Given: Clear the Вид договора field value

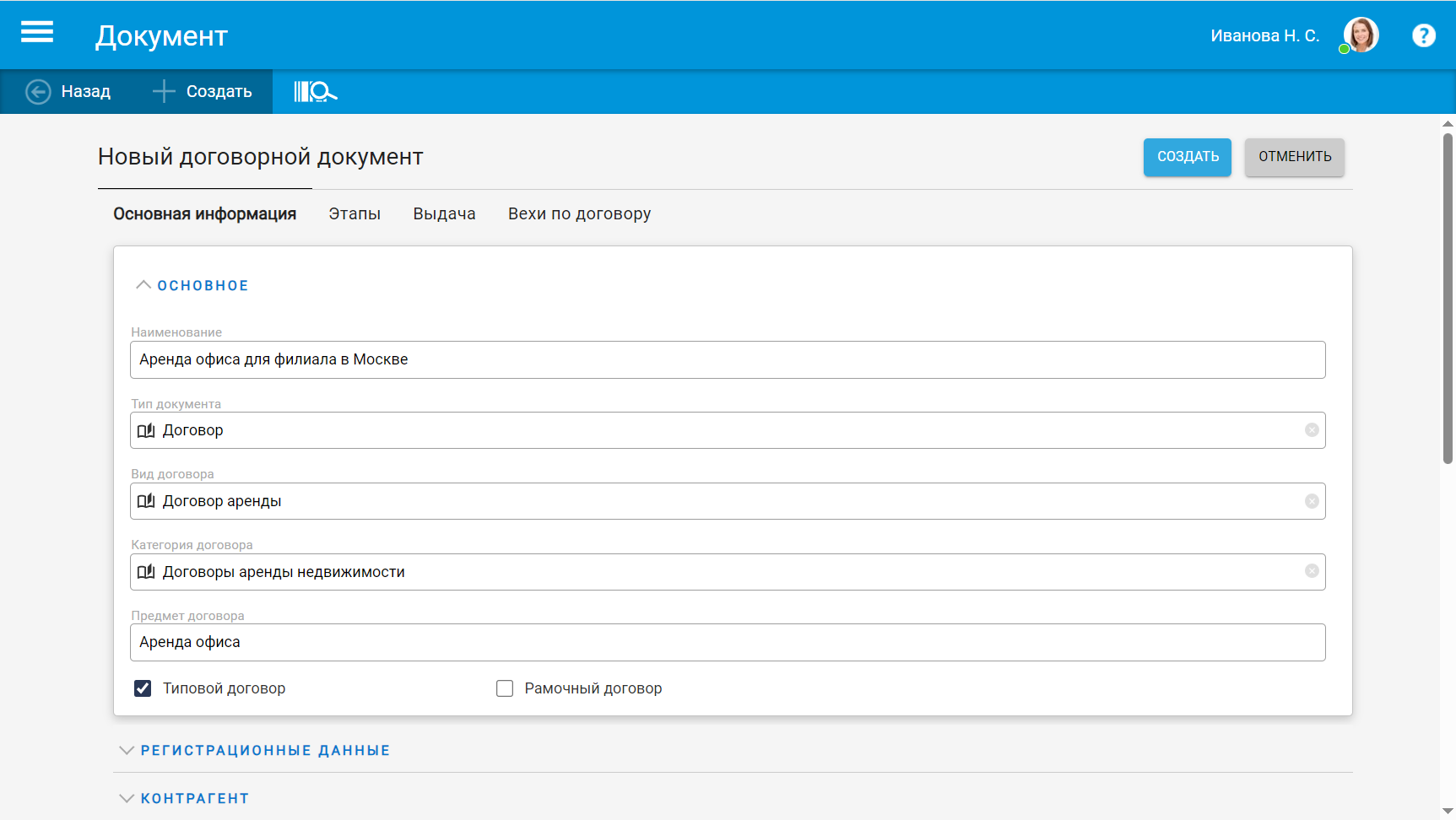Looking at the screenshot, I should pos(1312,501).
